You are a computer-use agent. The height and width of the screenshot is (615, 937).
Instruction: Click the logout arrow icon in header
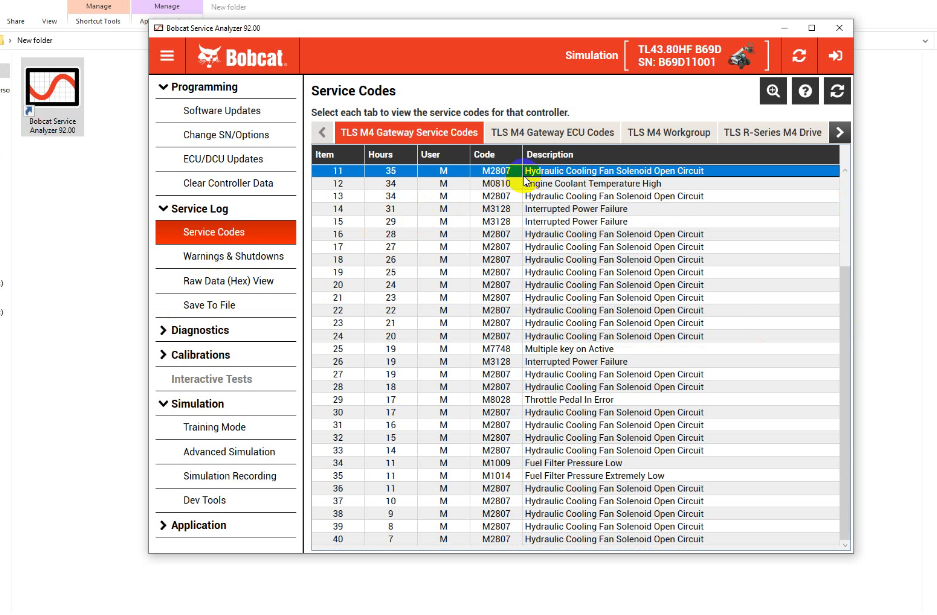[x=835, y=56]
